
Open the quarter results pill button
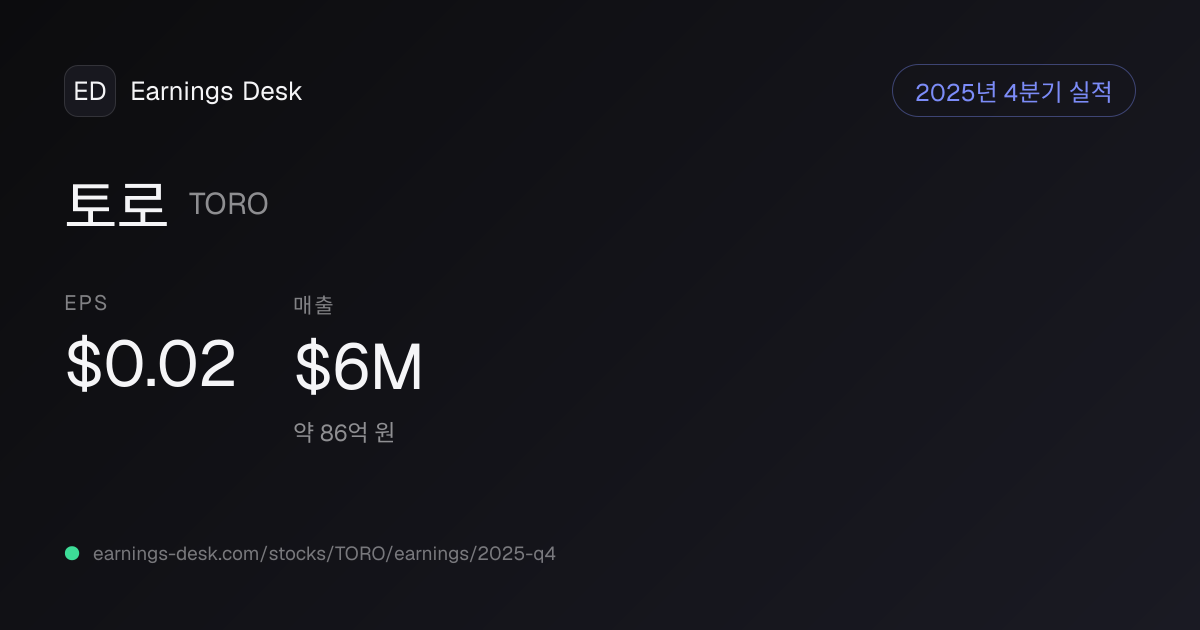click(1013, 91)
